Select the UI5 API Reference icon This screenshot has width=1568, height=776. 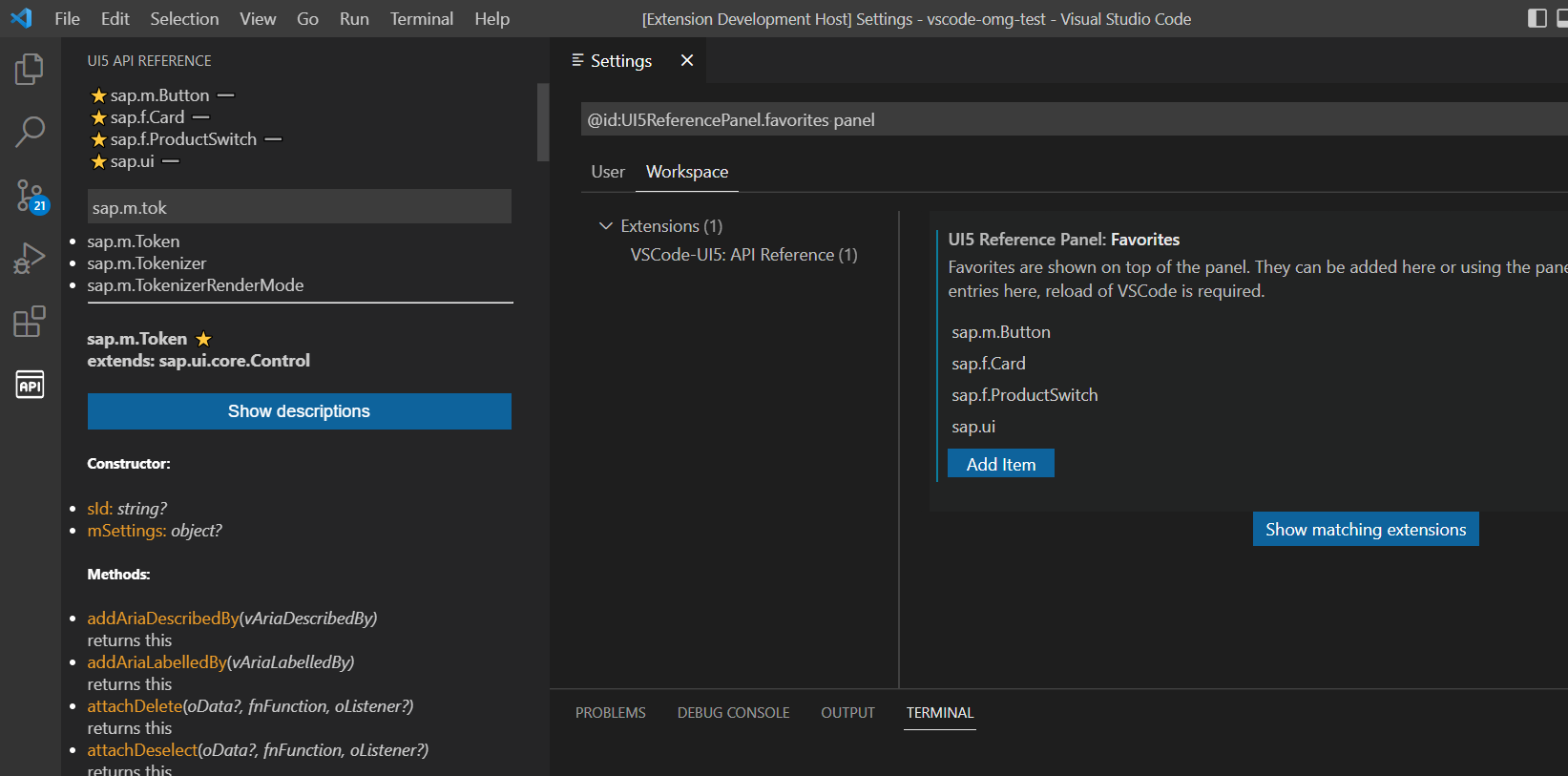point(30,385)
